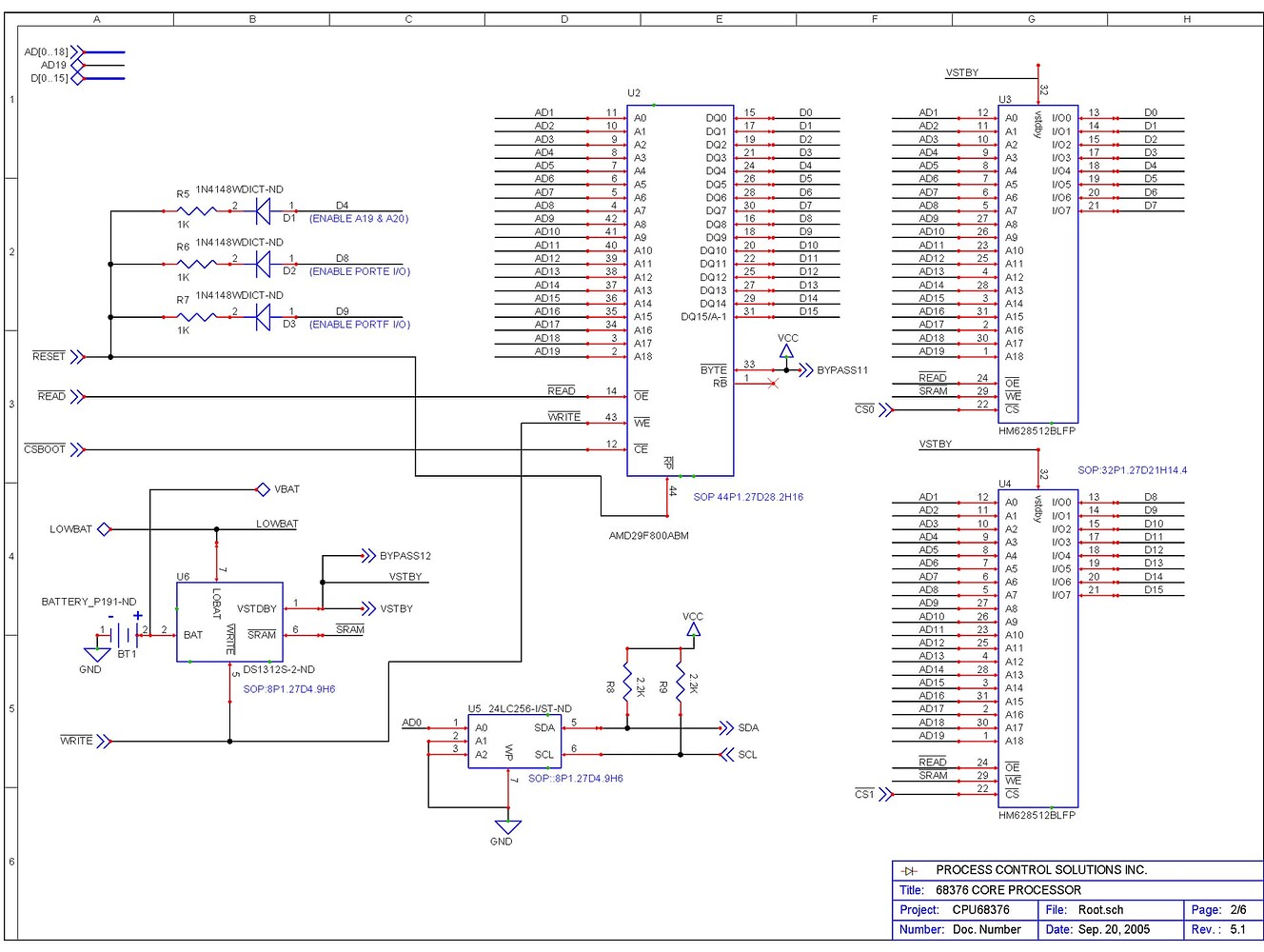
Task: Select resistor R8 labeled 2.2K
Action: click(x=628, y=681)
